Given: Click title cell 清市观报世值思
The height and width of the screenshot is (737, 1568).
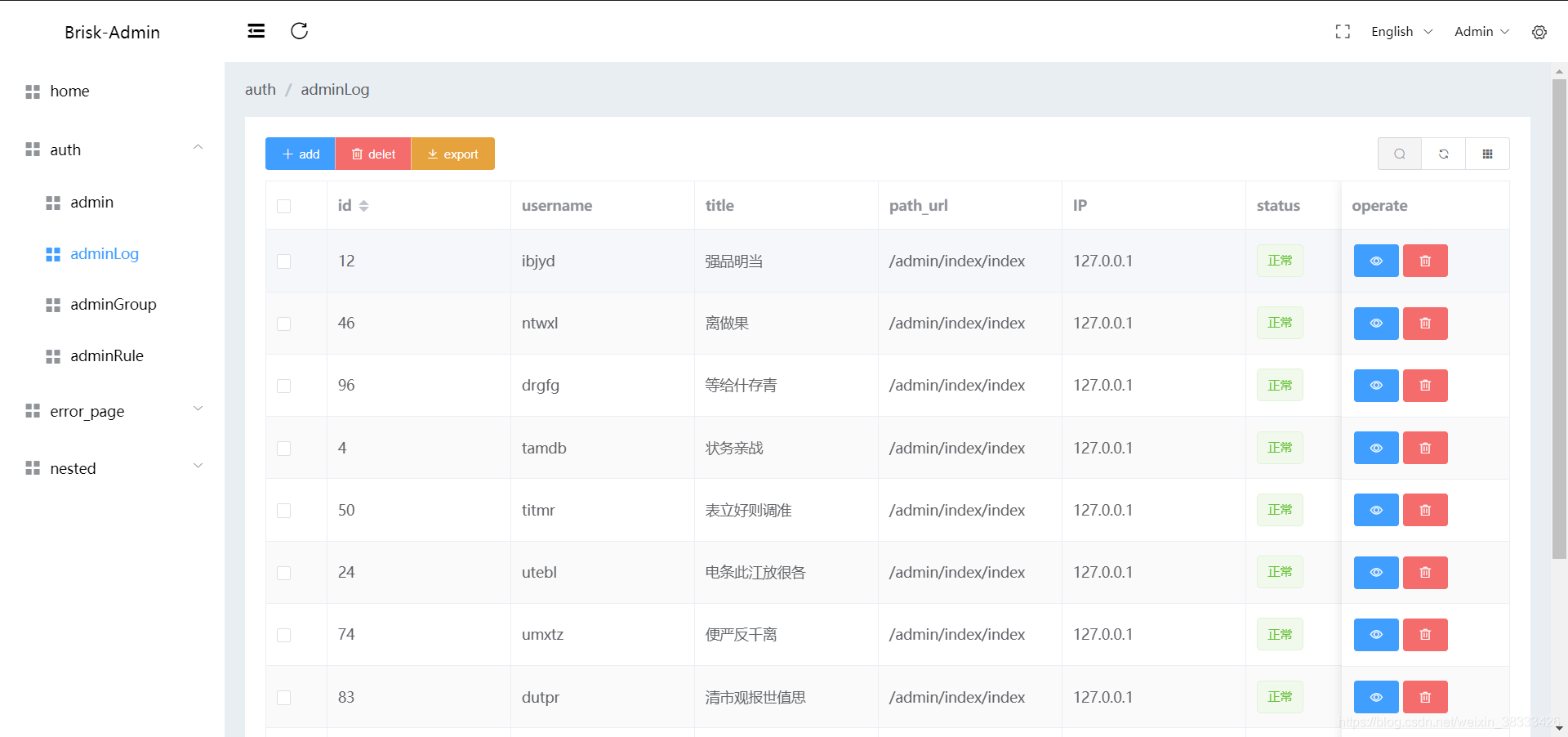Looking at the screenshot, I should point(755,698).
